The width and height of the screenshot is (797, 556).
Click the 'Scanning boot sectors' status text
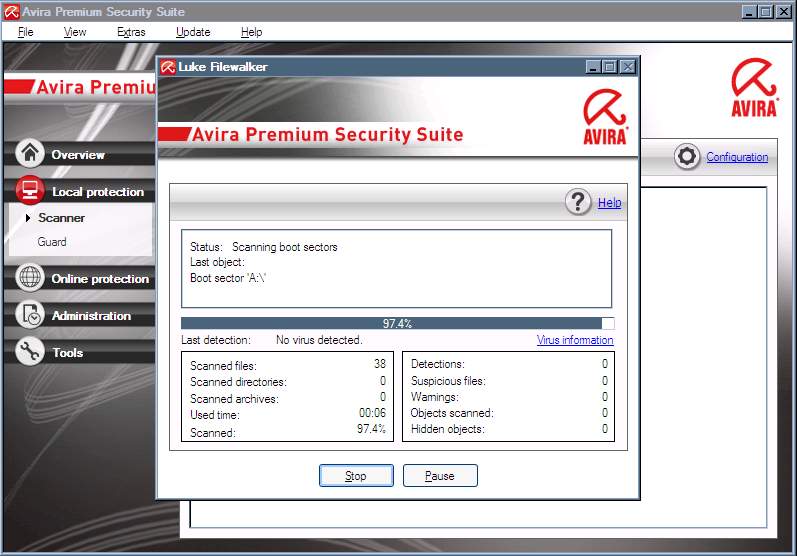[x=285, y=247]
